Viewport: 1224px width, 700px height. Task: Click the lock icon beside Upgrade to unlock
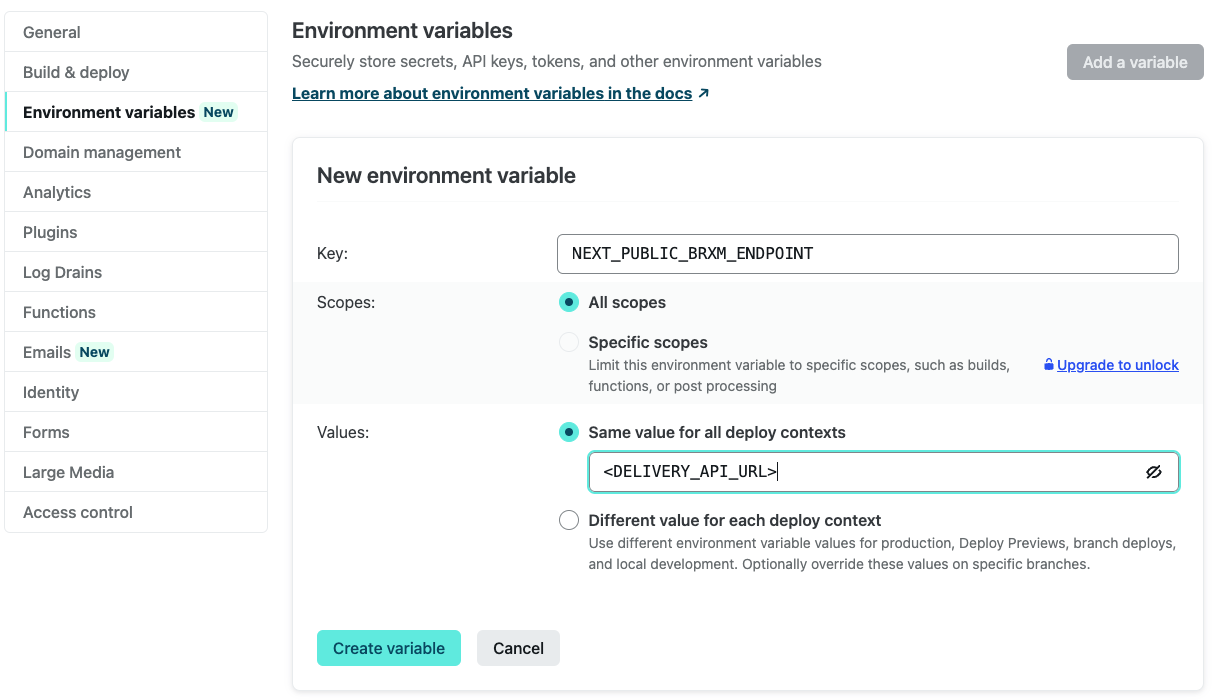(x=1048, y=365)
